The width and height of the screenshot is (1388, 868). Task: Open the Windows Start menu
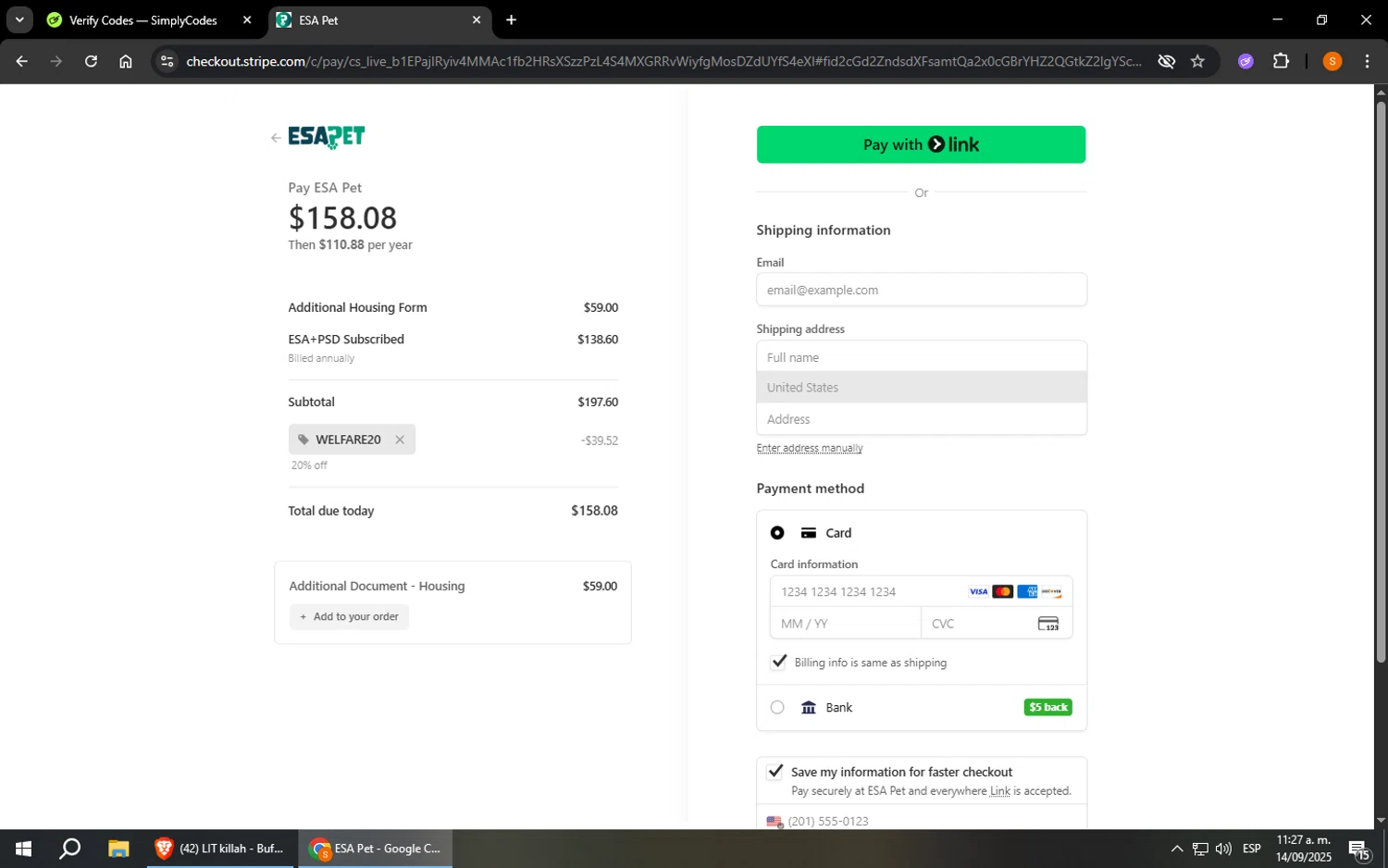pos(23,849)
